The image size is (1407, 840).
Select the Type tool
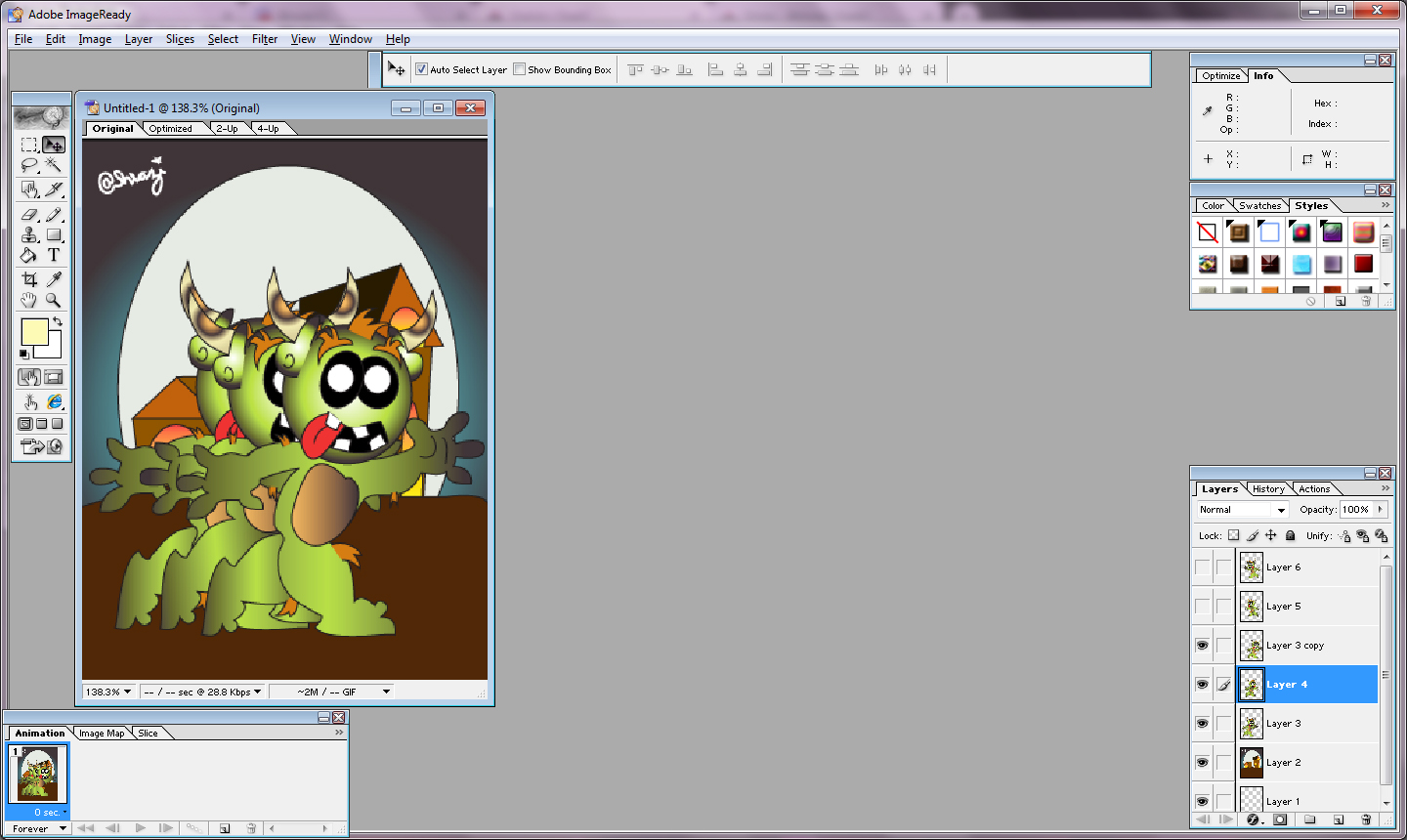click(54, 255)
